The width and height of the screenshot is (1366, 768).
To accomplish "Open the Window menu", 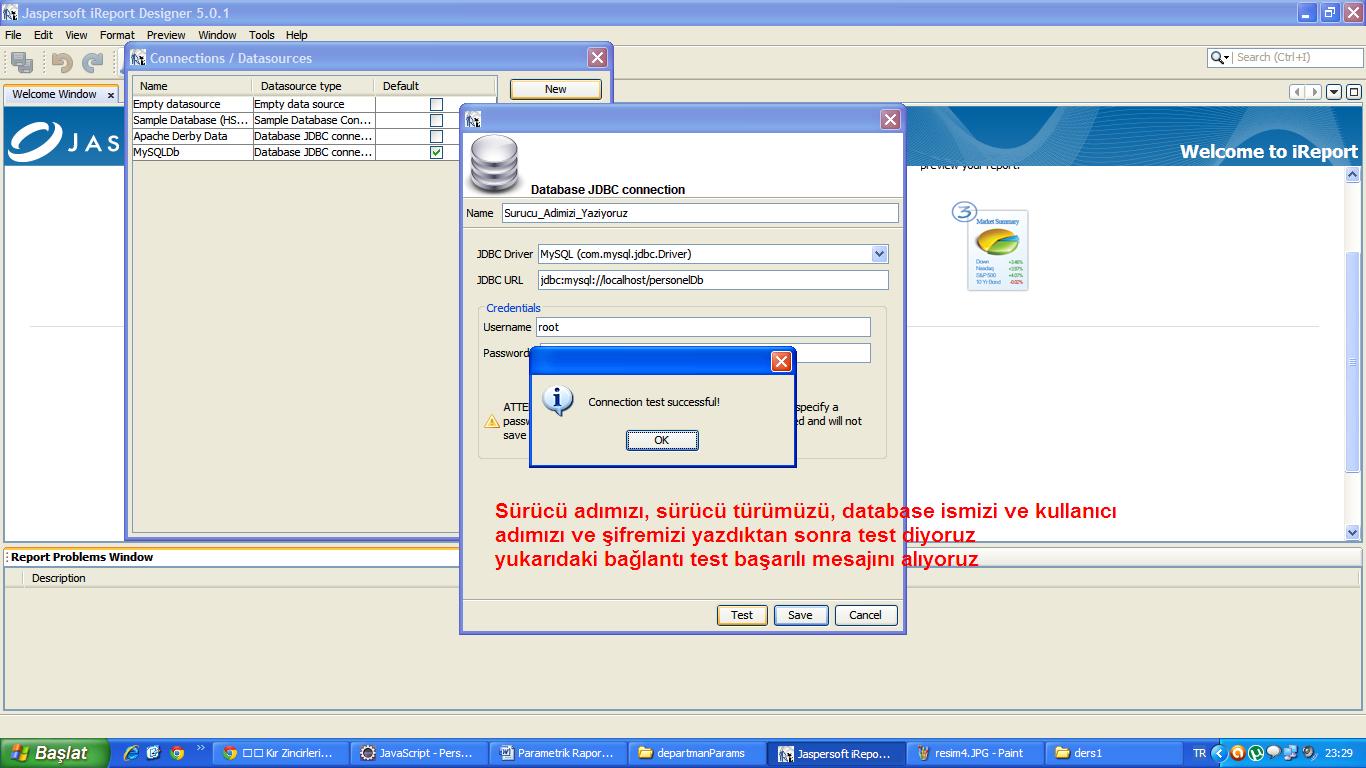I will click(x=217, y=35).
